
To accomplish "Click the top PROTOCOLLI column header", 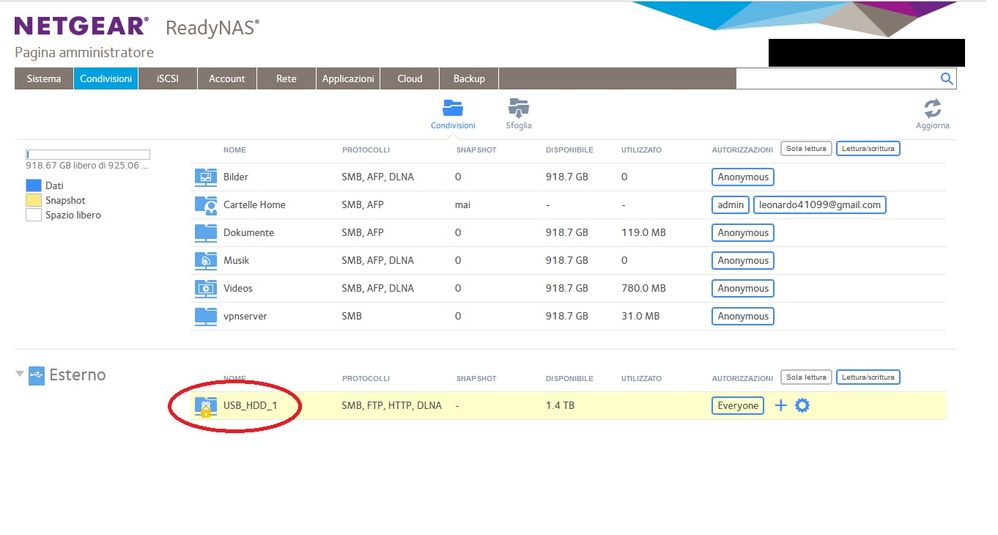I will (366, 150).
